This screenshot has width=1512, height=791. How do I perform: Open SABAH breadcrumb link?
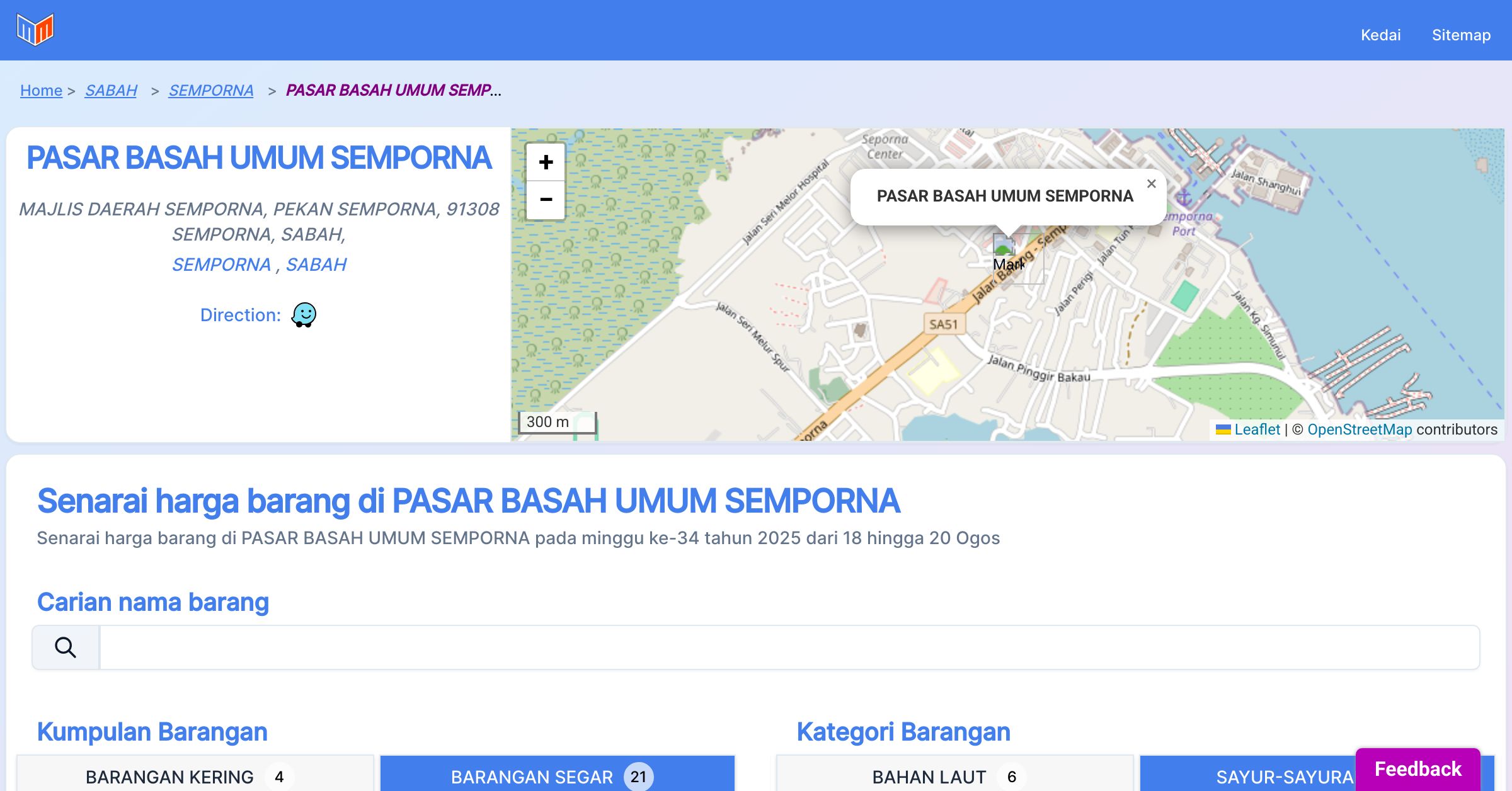[x=111, y=91]
